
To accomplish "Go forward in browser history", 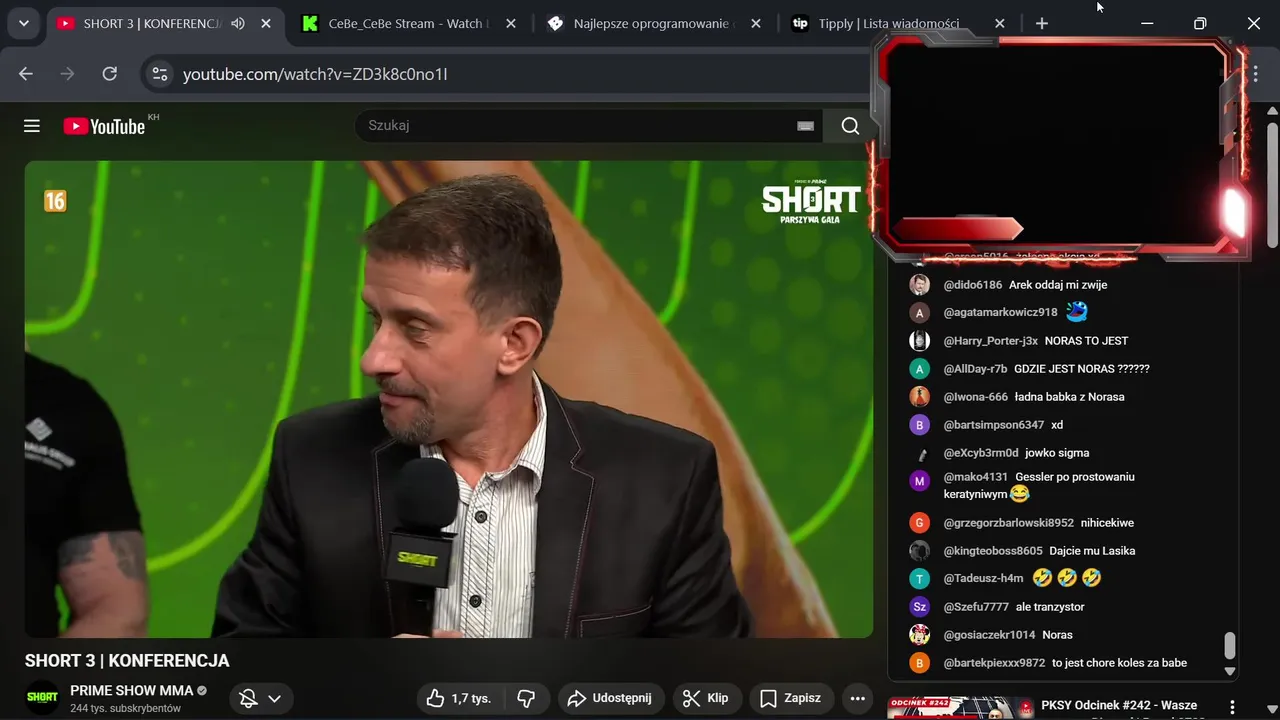I will pos(68,74).
